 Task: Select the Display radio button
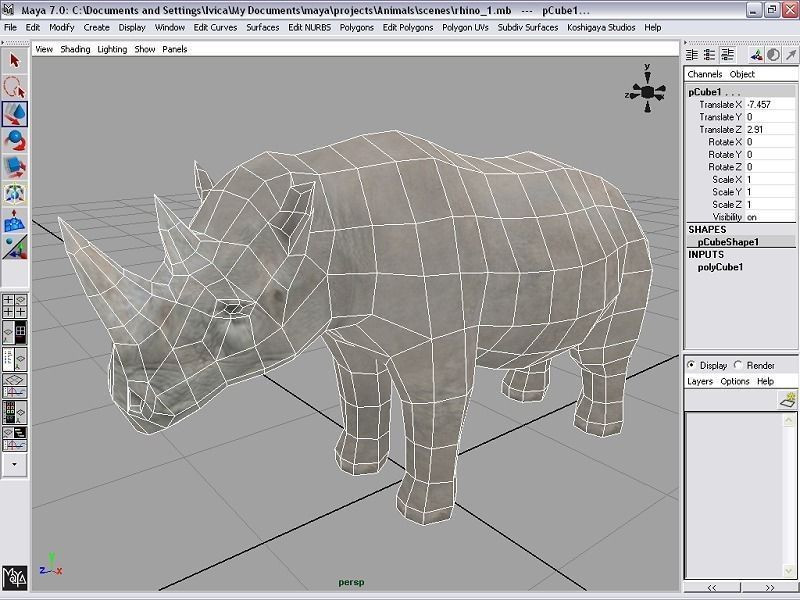tap(691, 365)
